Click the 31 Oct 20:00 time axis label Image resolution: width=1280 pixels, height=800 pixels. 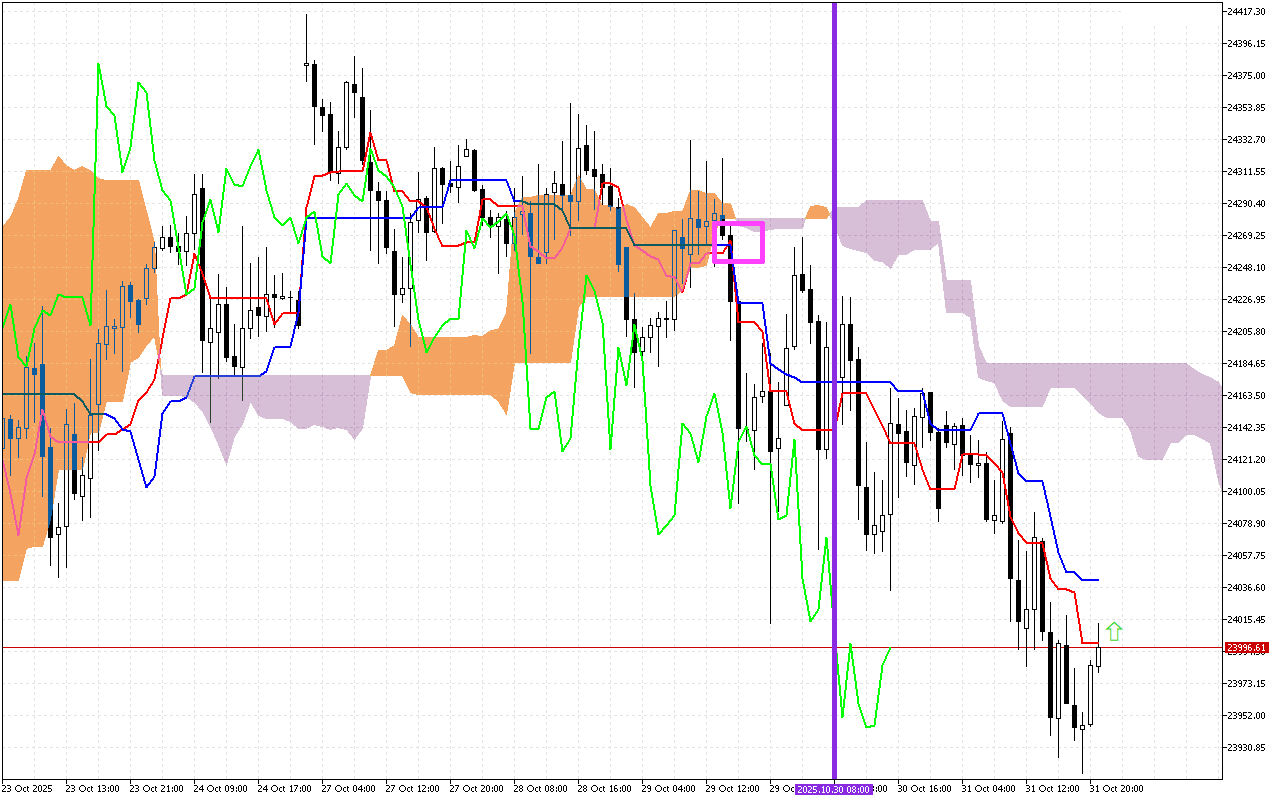[x=1116, y=789]
